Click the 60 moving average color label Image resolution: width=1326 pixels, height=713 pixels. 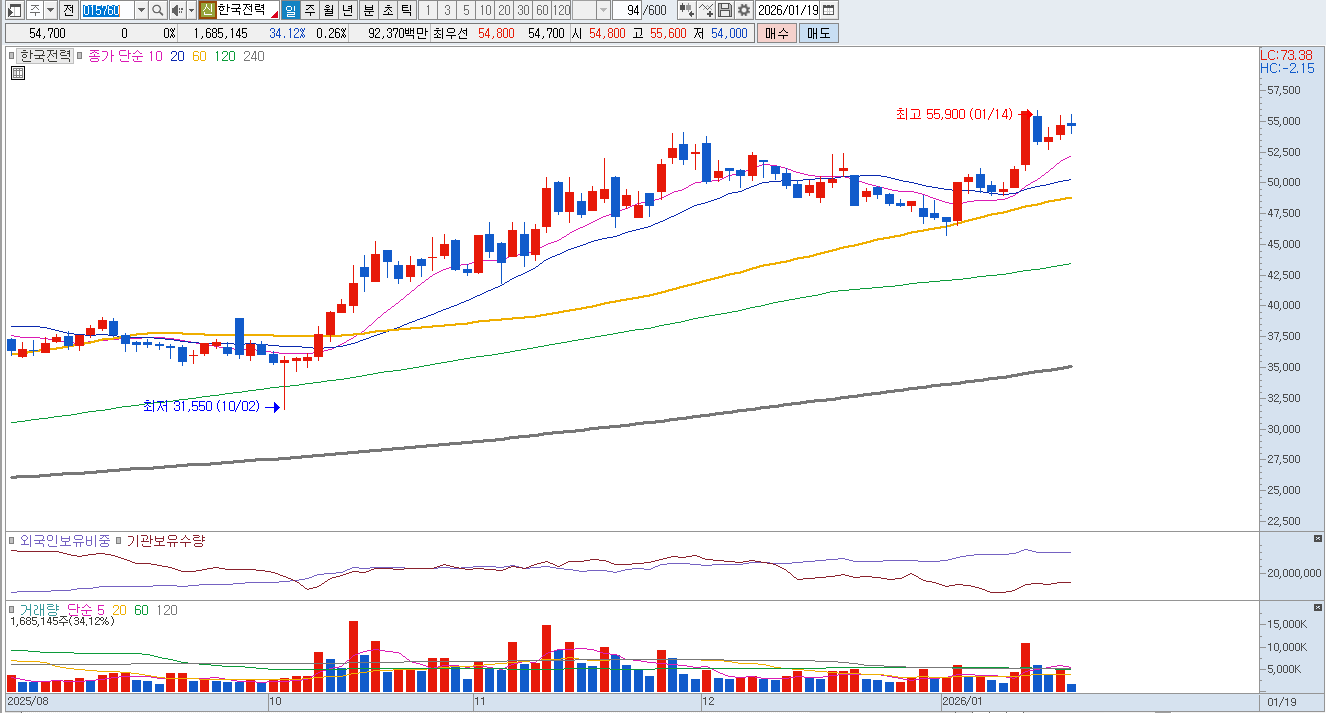199,57
